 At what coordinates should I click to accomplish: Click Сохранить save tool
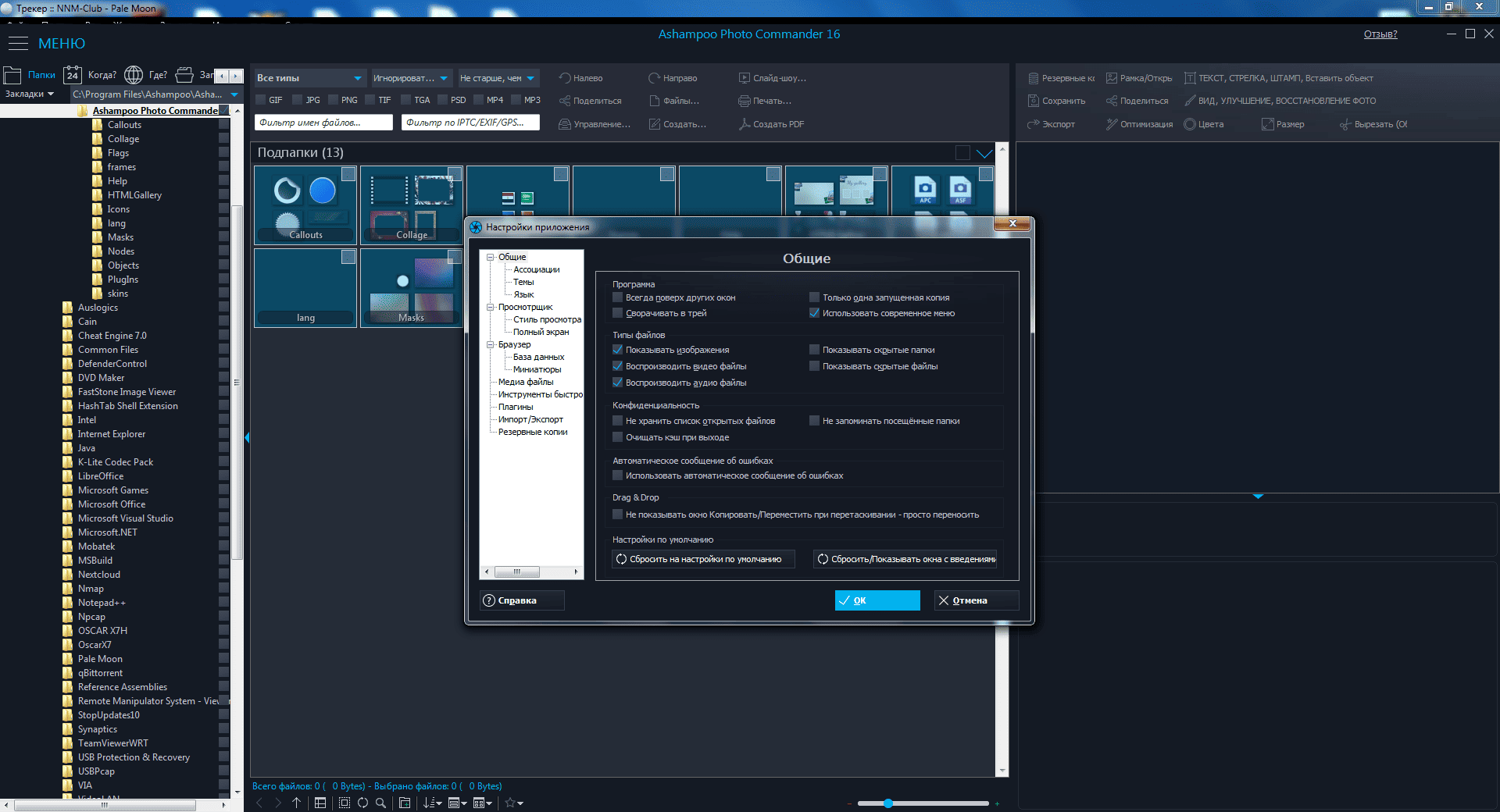click(x=1056, y=101)
